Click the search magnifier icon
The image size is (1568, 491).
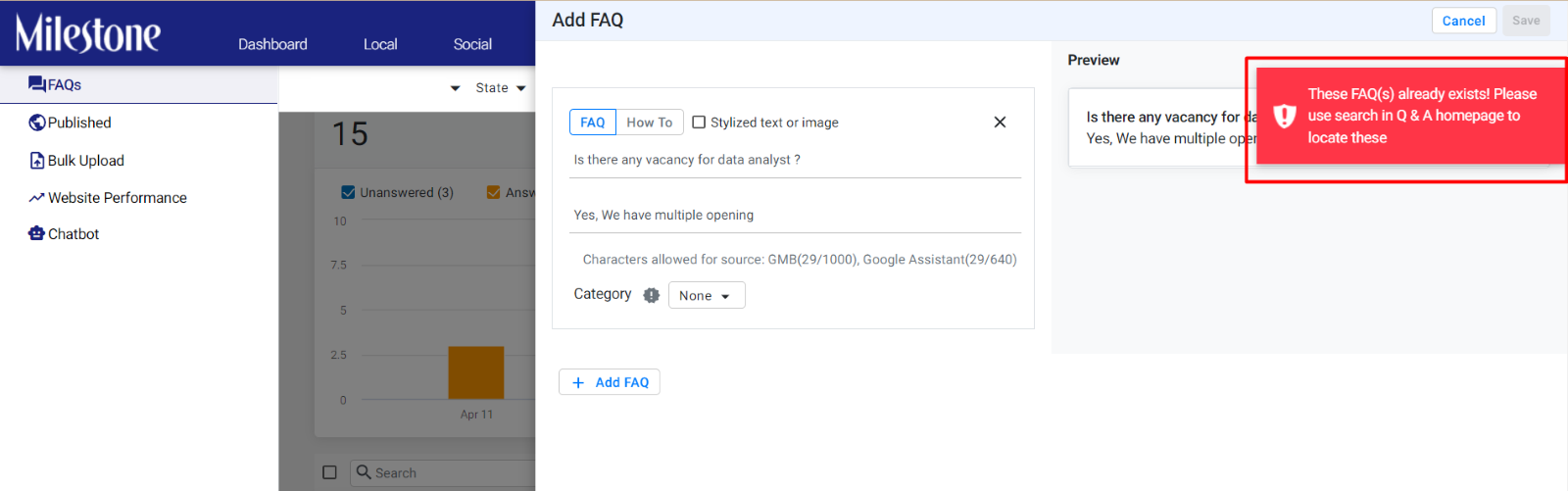[364, 472]
